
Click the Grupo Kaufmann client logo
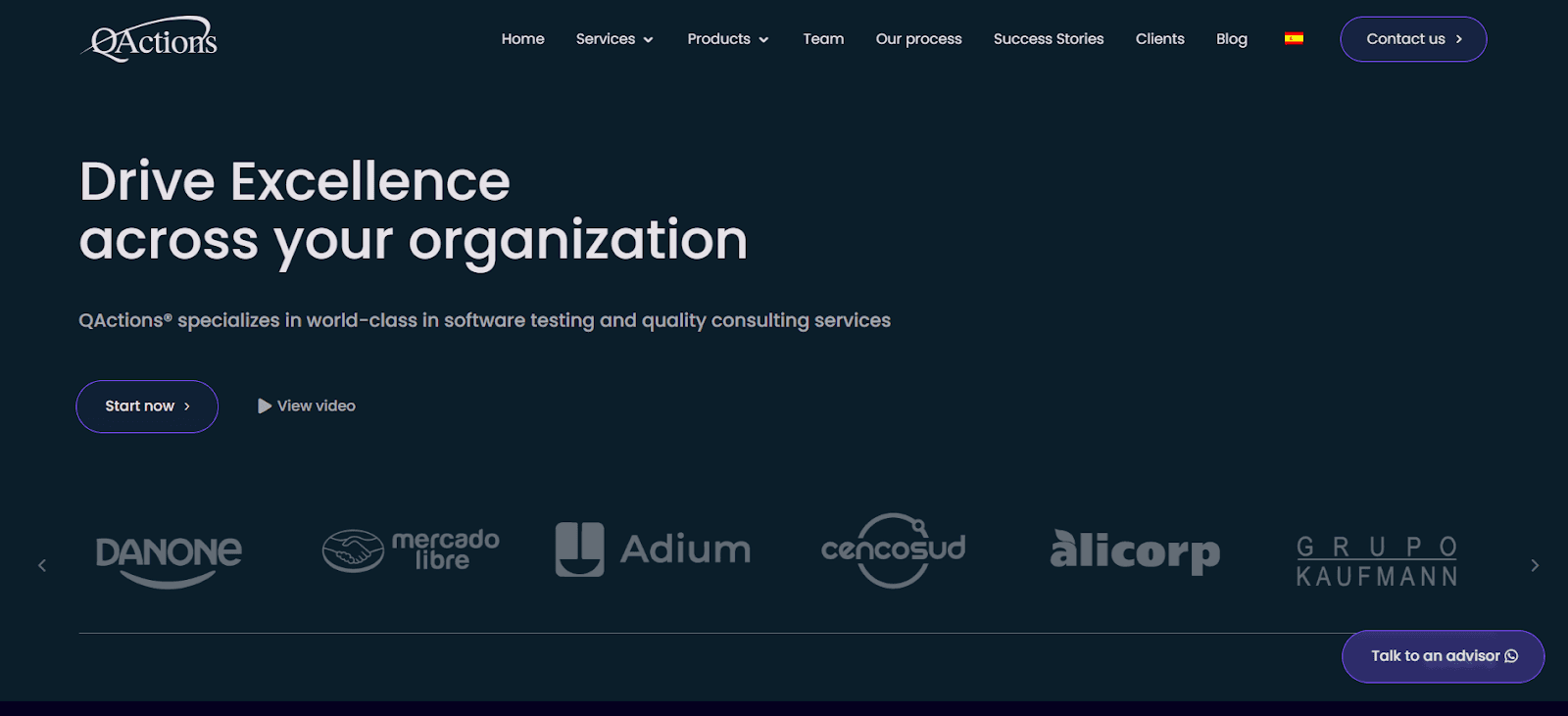coord(1377,561)
